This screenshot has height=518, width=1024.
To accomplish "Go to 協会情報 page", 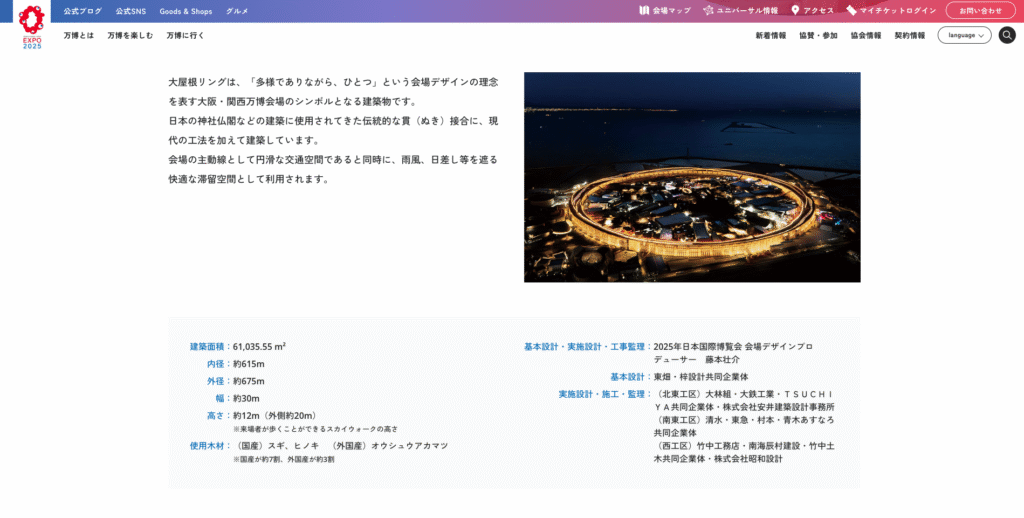I will (866, 35).
